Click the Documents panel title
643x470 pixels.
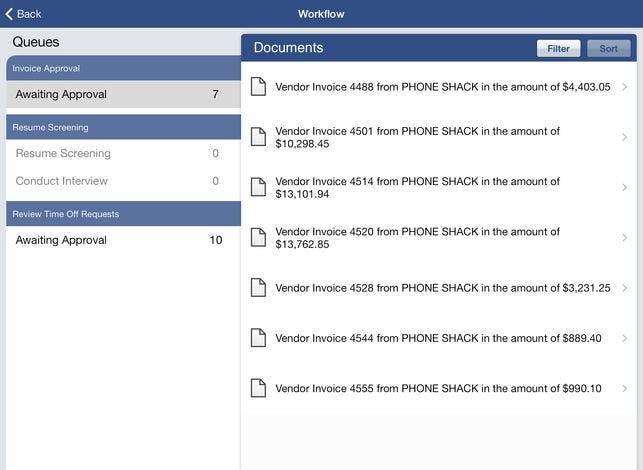(x=288, y=48)
